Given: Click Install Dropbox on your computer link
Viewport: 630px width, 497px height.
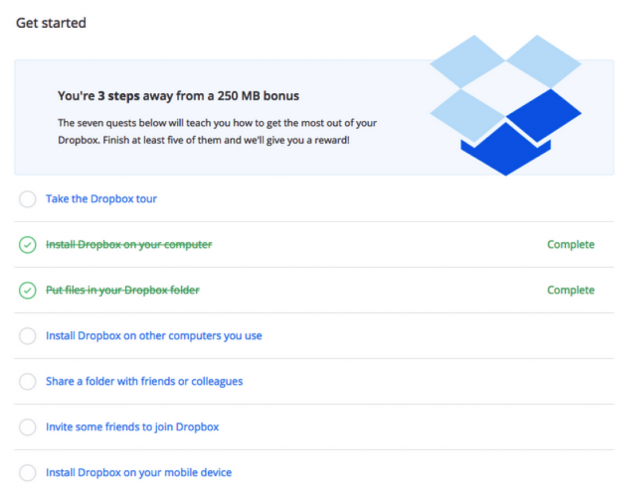Looking at the screenshot, I should pyautogui.click(x=129, y=244).
